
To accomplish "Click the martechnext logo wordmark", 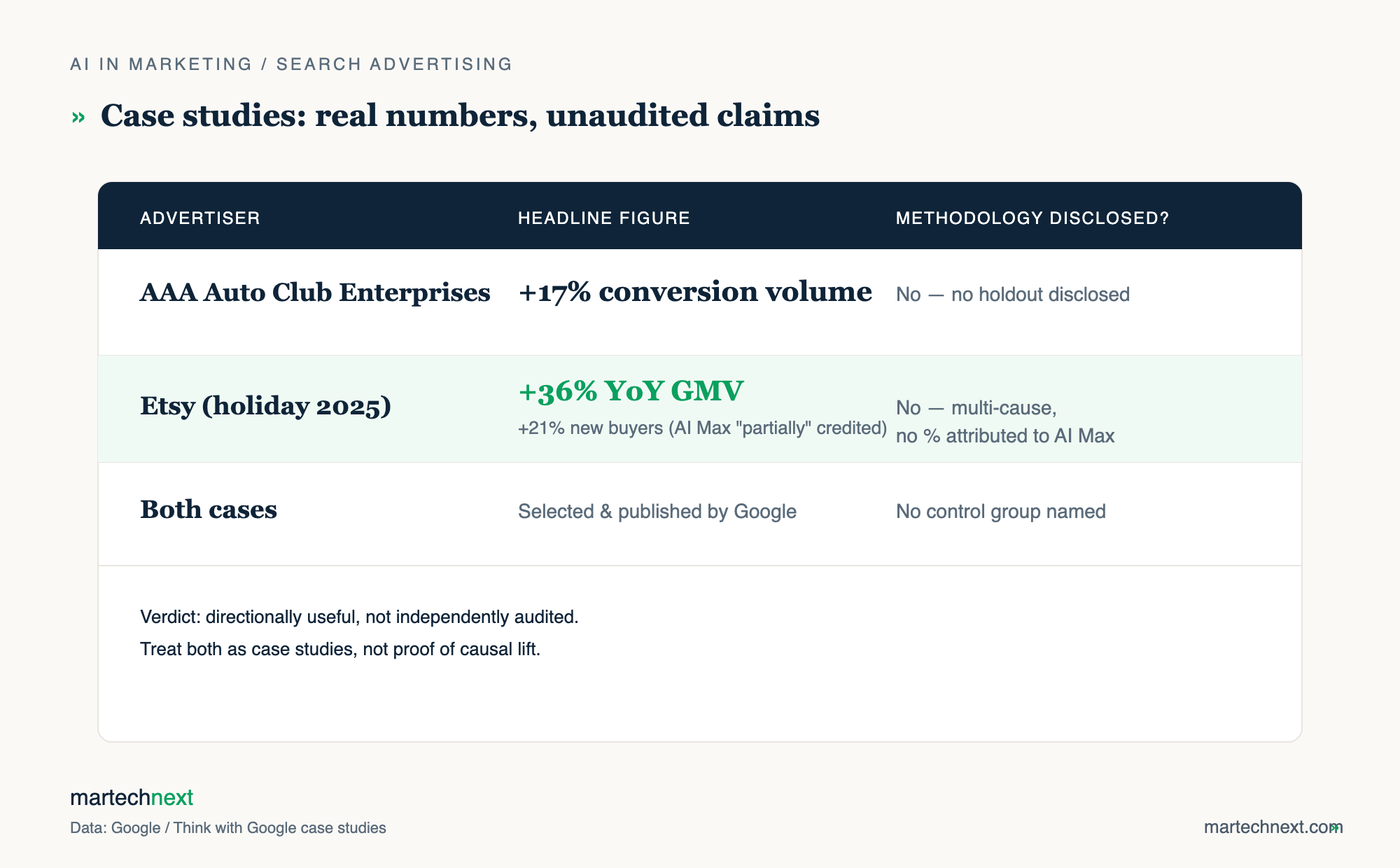I will (132, 797).
